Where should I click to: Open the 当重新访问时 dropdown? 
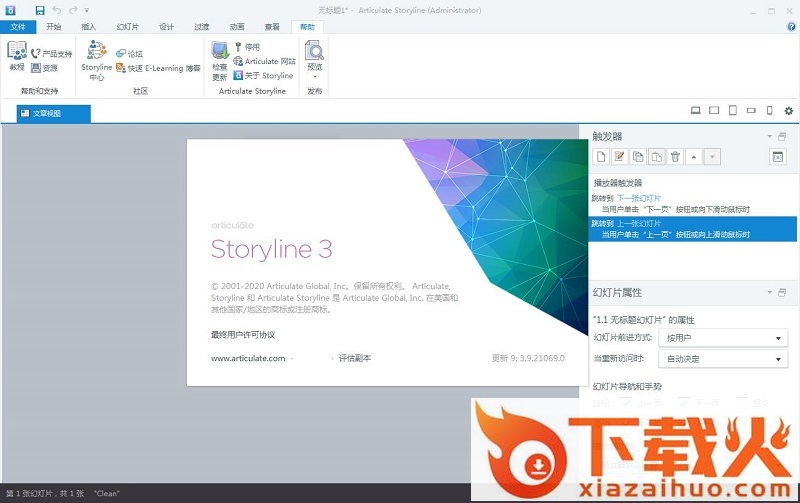pyautogui.click(x=724, y=358)
